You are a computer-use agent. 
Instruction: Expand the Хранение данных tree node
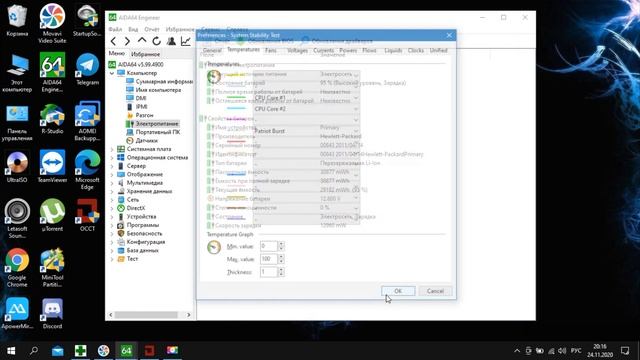(112, 191)
